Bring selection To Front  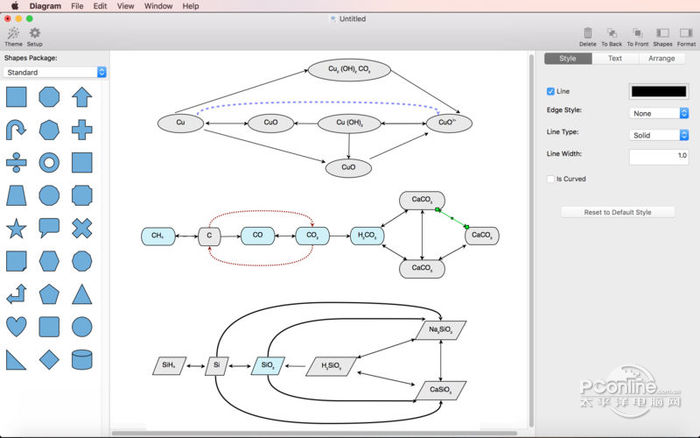pos(638,37)
